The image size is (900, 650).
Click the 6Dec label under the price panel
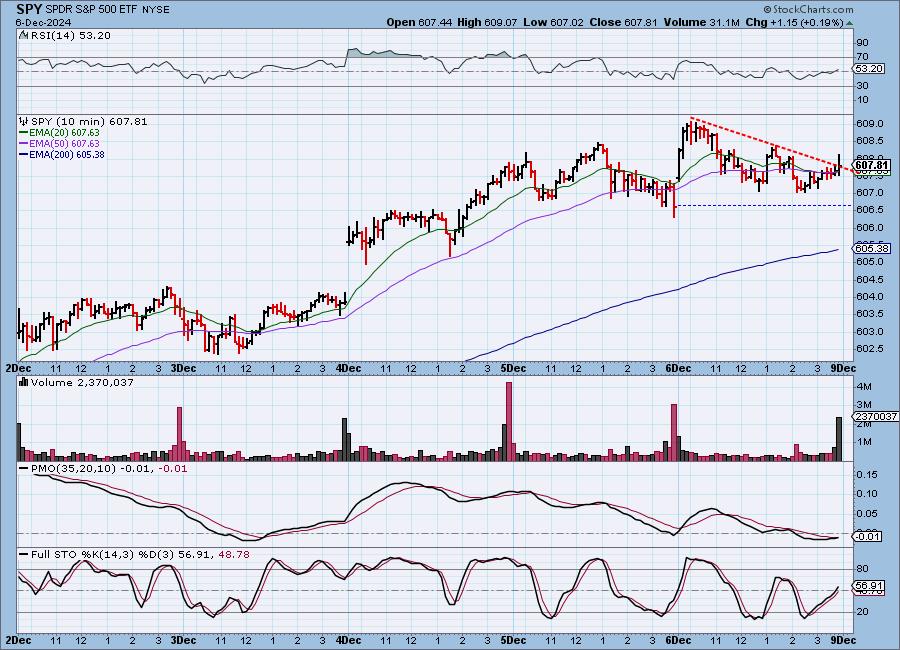(678, 368)
